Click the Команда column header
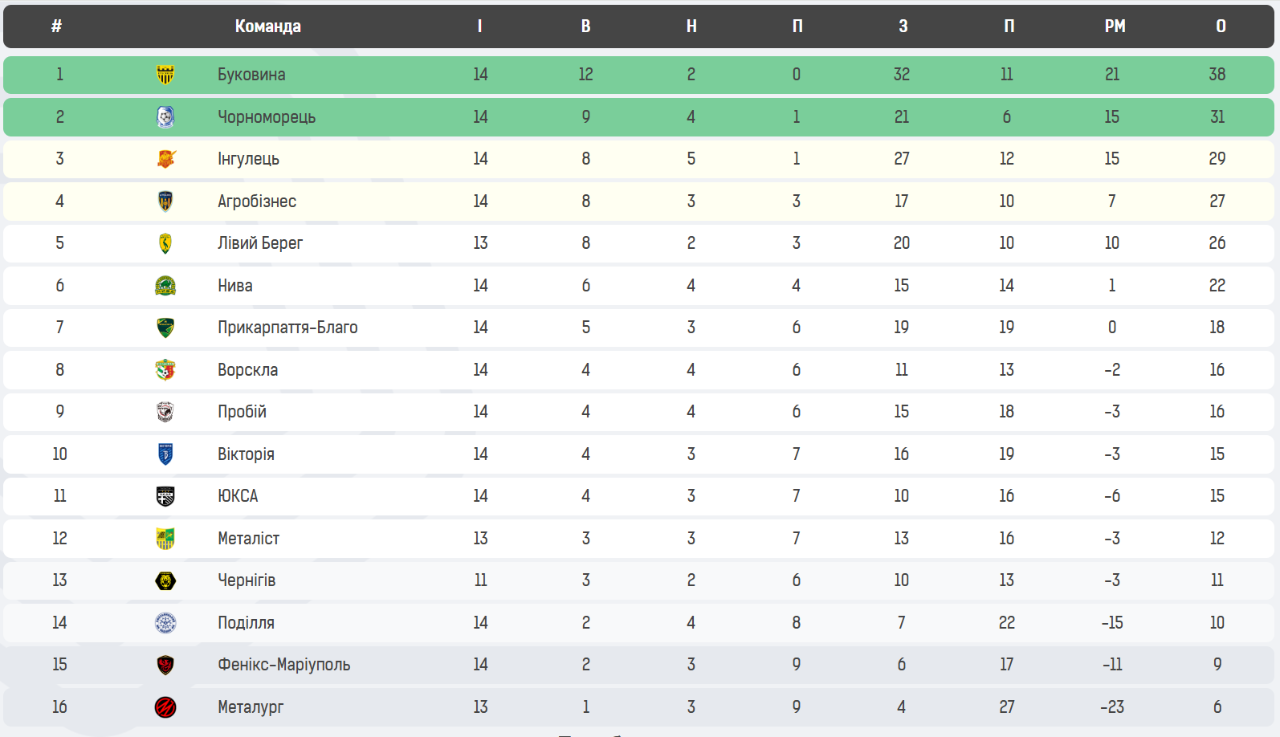The image size is (1280, 737). coord(268,27)
